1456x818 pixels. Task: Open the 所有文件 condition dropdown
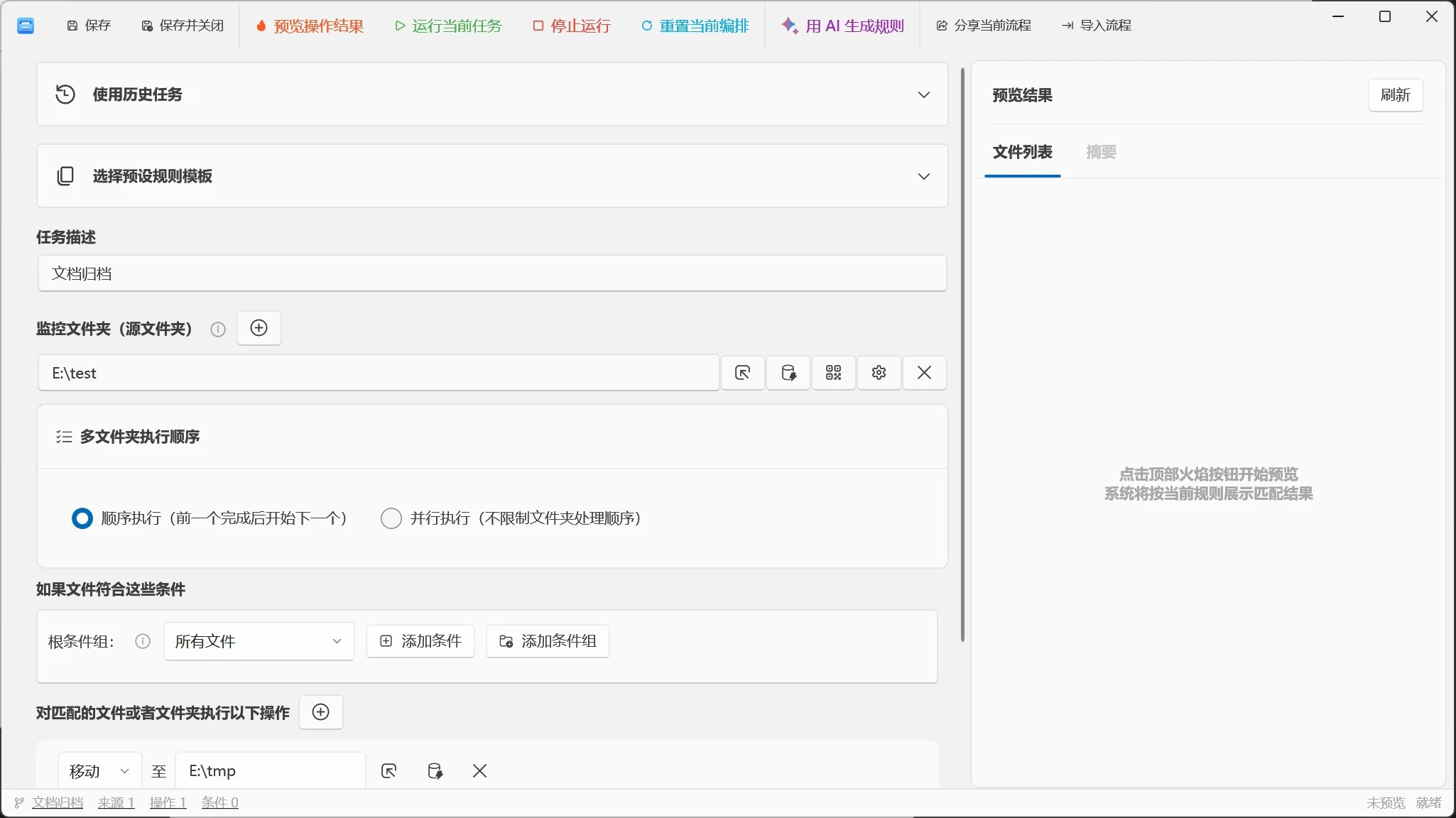point(259,641)
